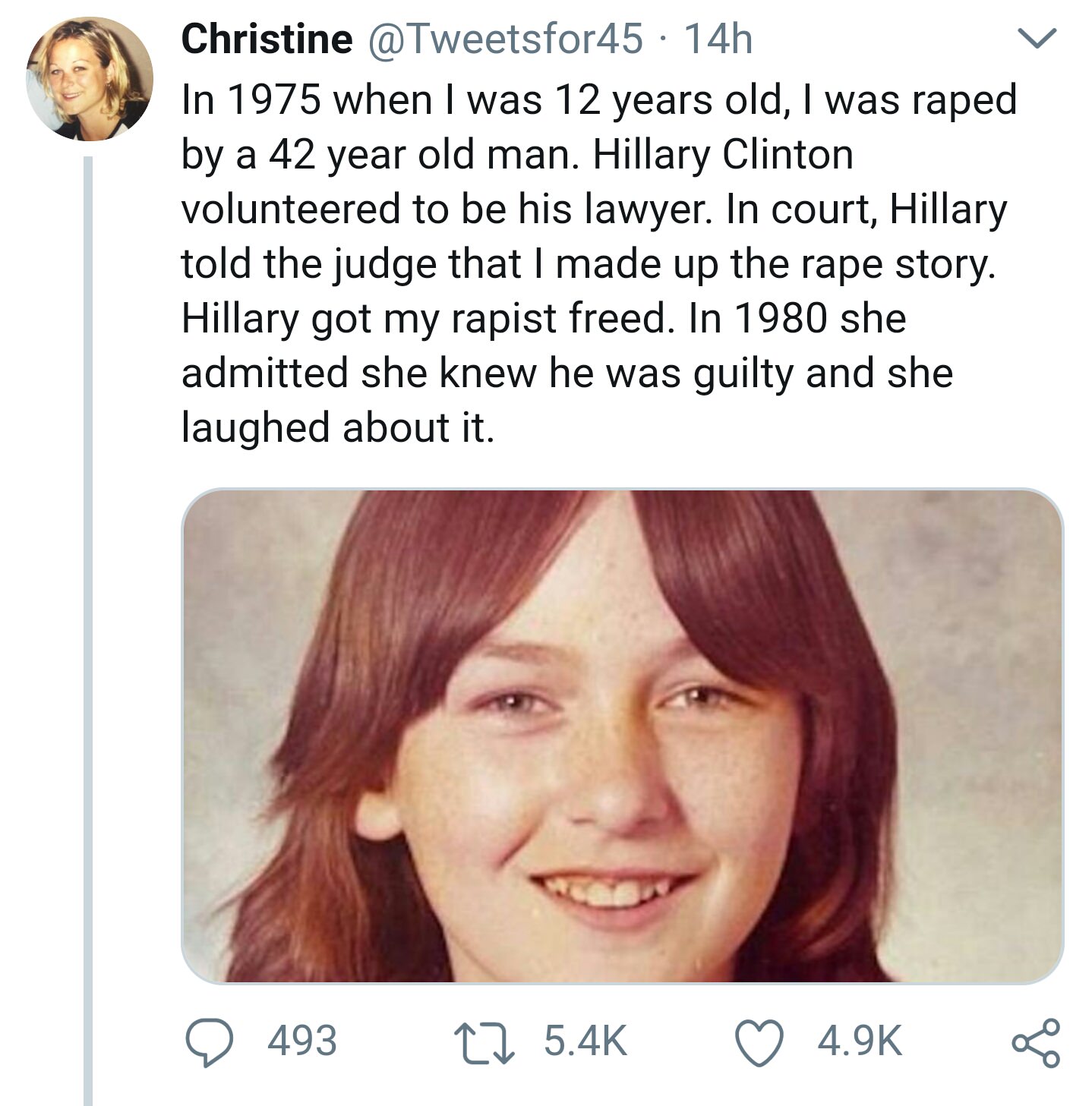Open the share icon menu
1092x1106 pixels.
tap(1035, 1042)
